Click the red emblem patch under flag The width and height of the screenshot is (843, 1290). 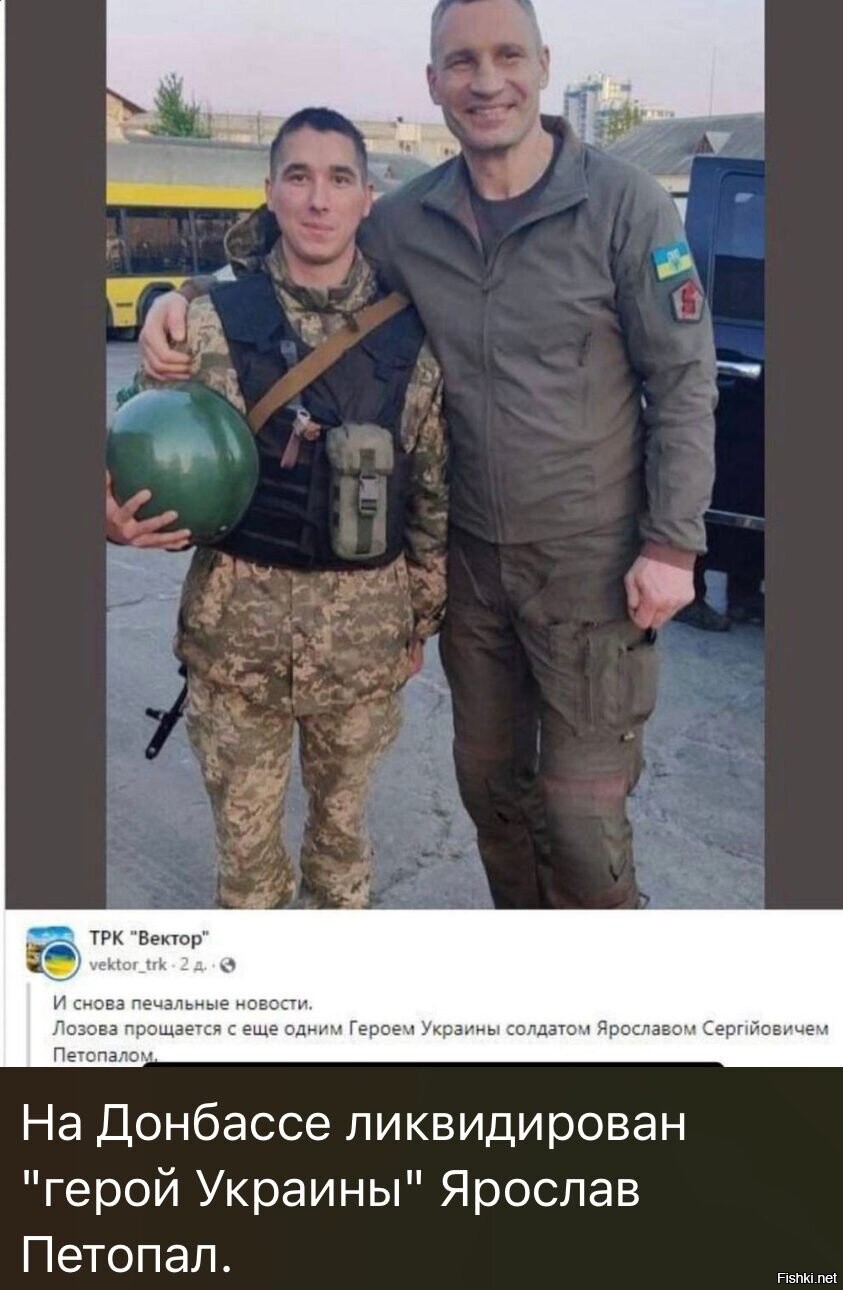(x=686, y=299)
